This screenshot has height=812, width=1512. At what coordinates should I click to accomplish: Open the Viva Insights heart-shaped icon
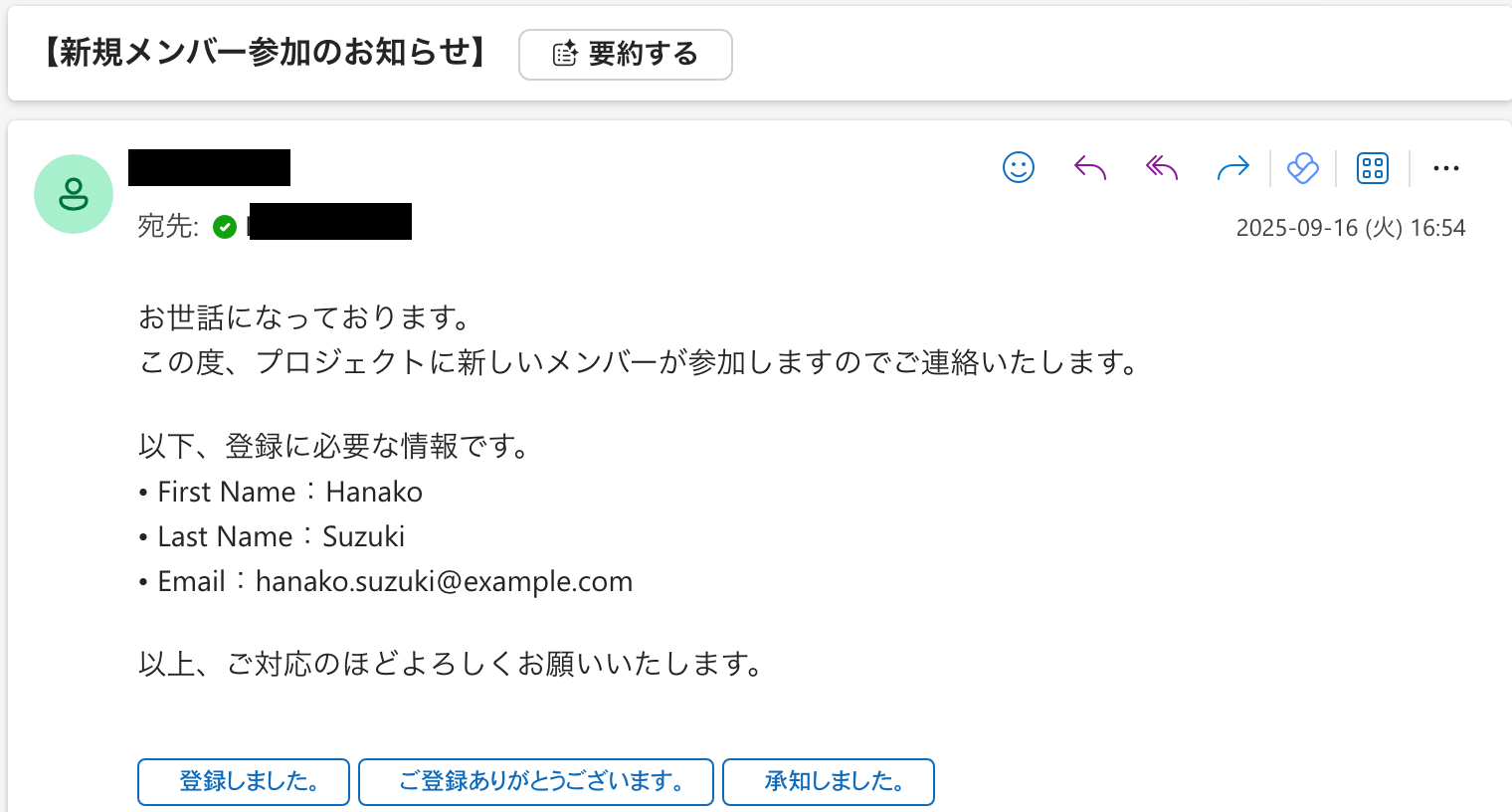tap(1302, 168)
